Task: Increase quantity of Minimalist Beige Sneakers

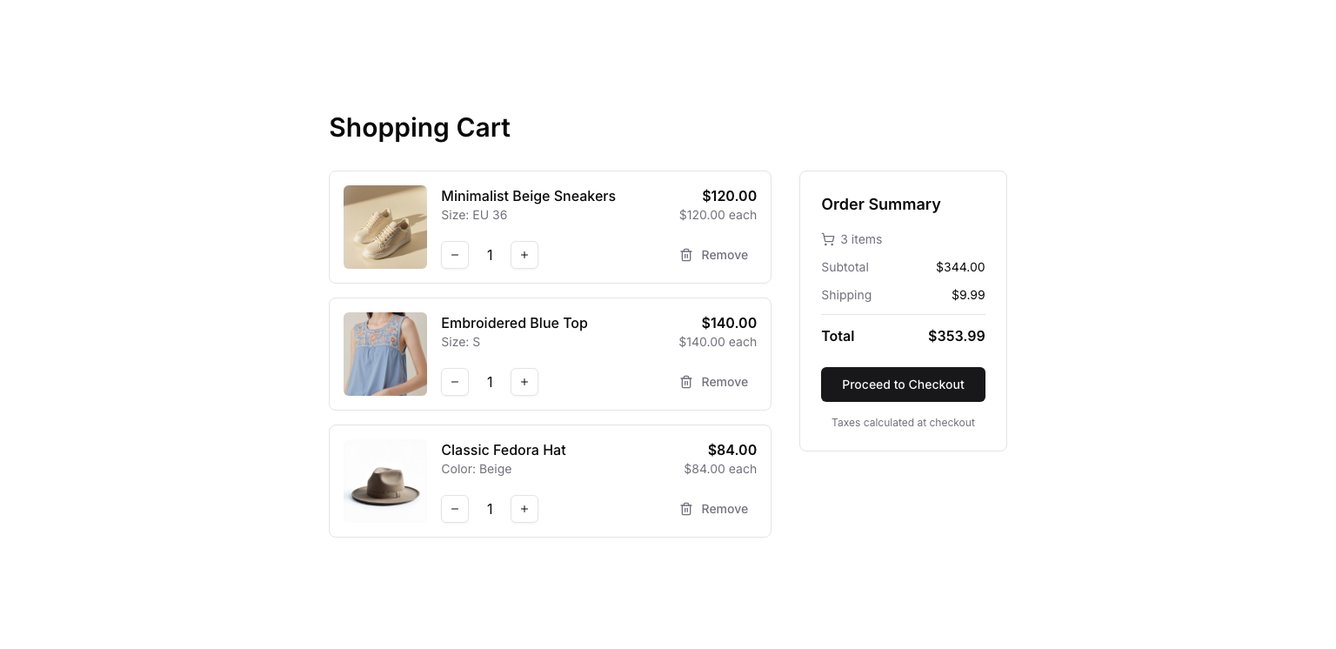Action: (x=524, y=255)
